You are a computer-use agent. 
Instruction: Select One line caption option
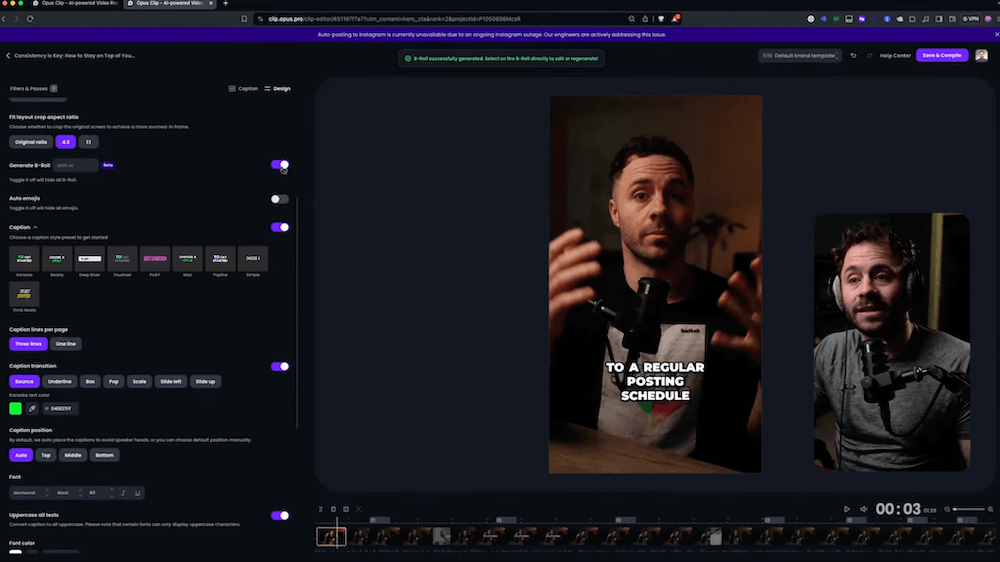coord(66,344)
